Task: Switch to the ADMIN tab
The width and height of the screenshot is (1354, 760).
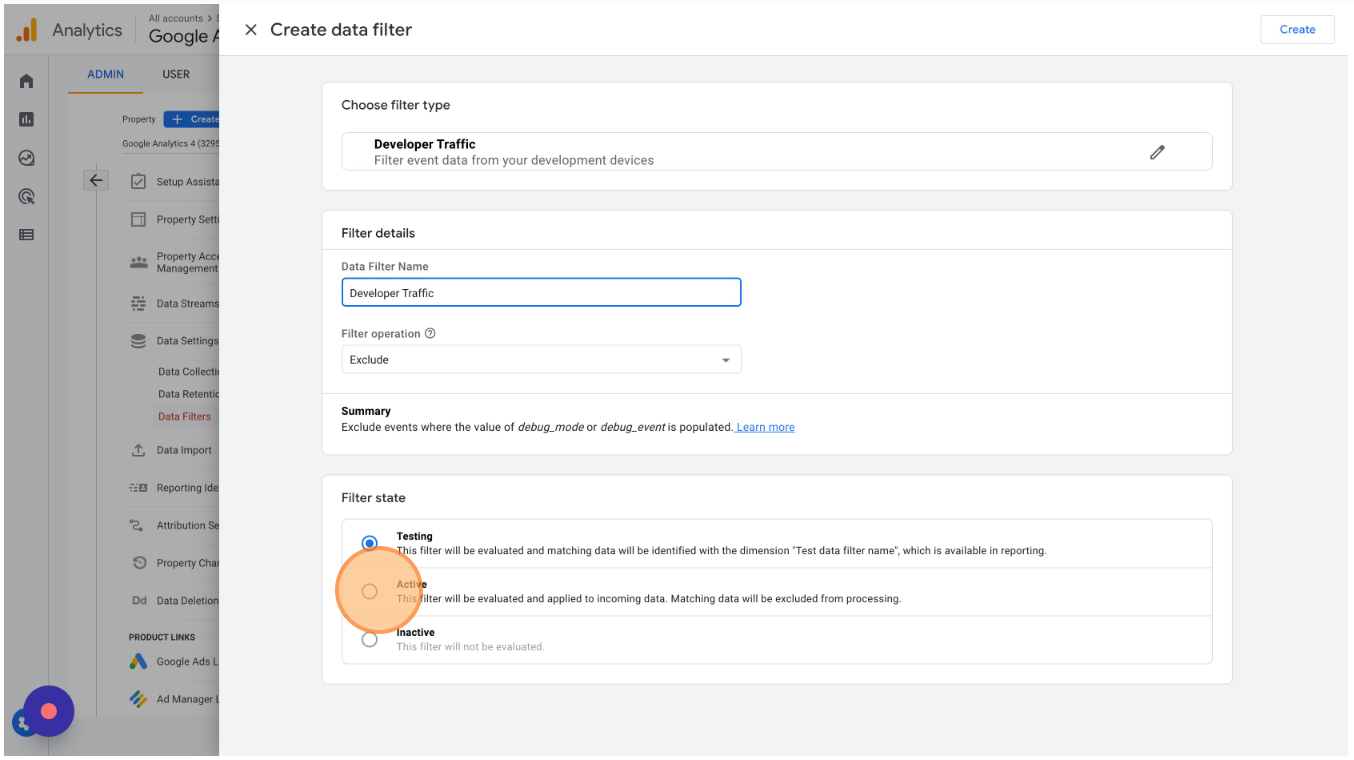Action: coord(105,74)
